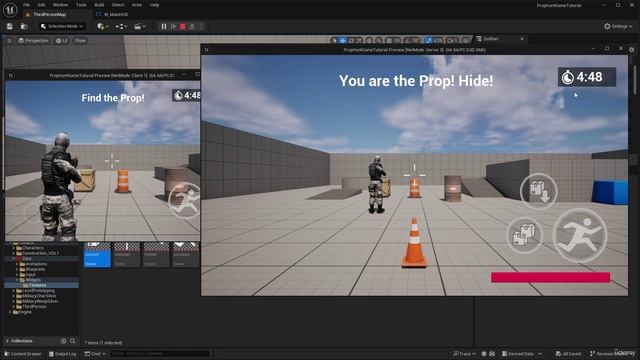Open the quick add content dropdown

click(x=103, y=26)
